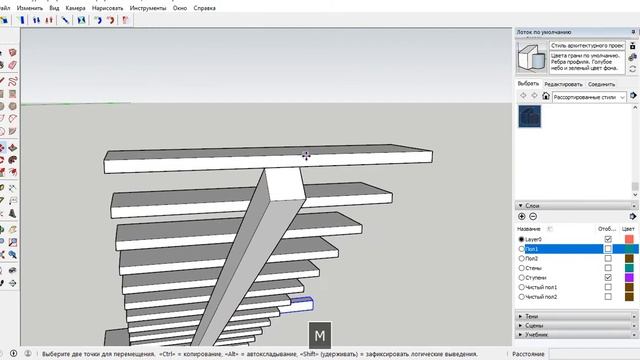Select the 2-Point Arc tool

click(13, 119)
